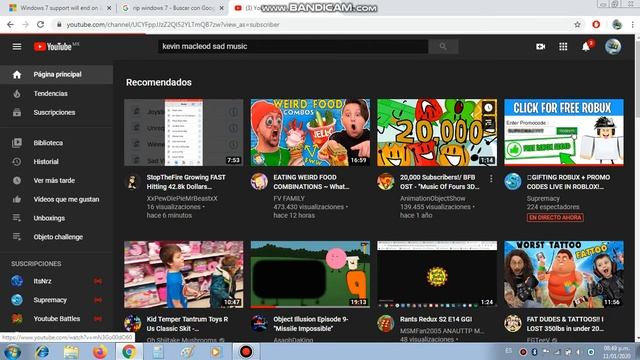This screenshot has width=640, height=360.
Task: Click EN DIRECTO AHORA live badge
Action: click(x=555, y=218)
